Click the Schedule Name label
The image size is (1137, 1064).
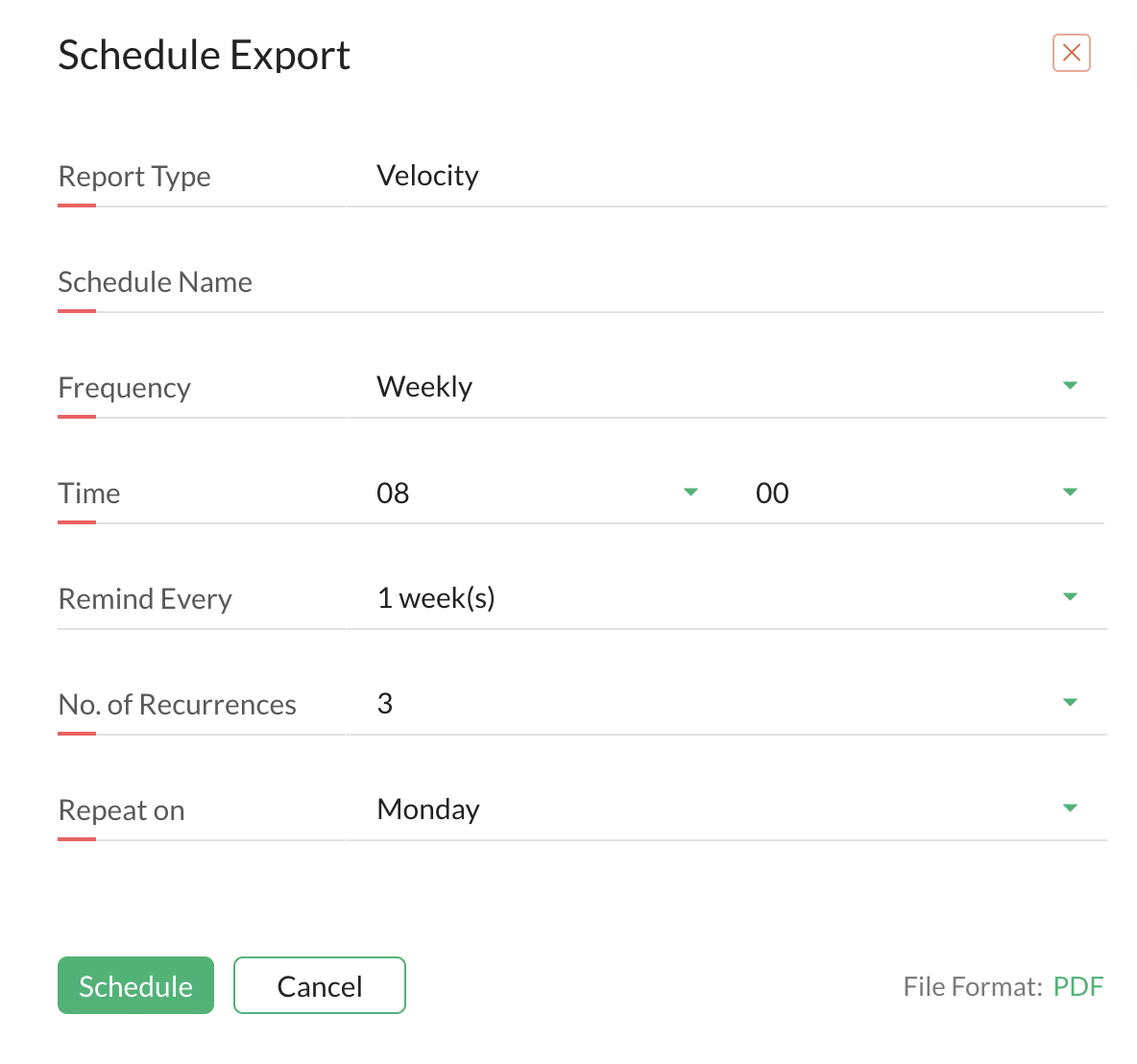156,281
